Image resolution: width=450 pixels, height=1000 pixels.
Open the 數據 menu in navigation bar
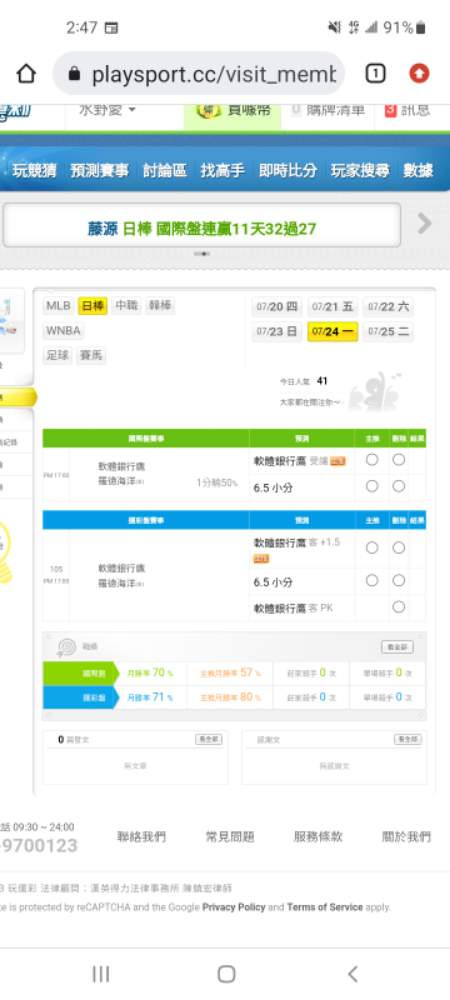tap(418, 170)
